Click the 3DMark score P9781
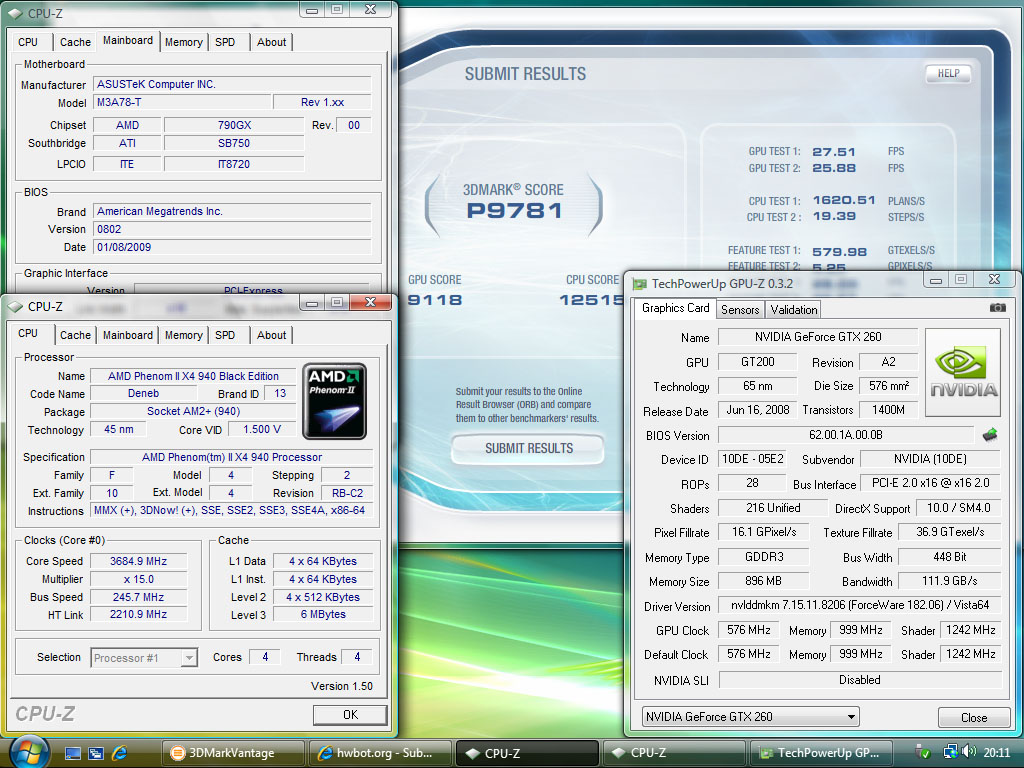1024x768 pixels. [514, 210]
